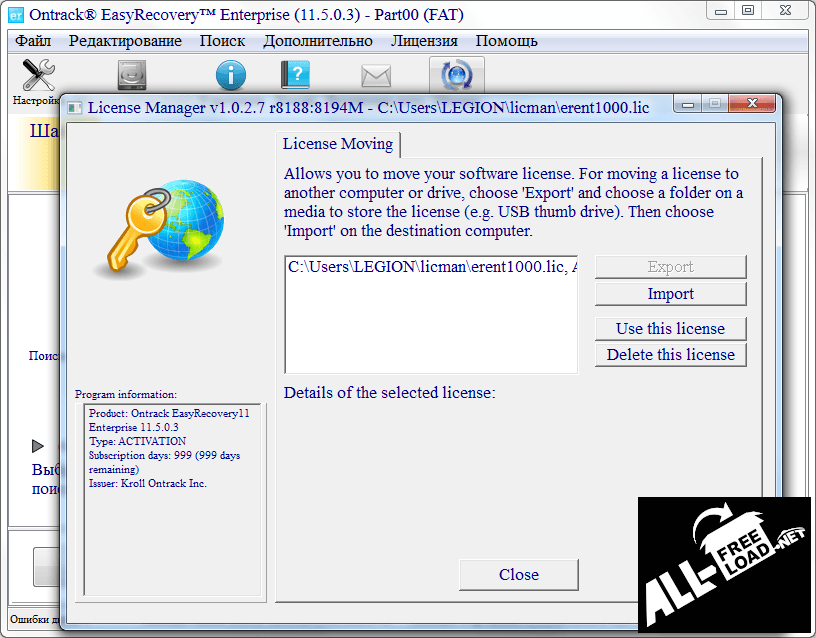Click the highlighted globe refresh toolbar icon

(457, 76)
